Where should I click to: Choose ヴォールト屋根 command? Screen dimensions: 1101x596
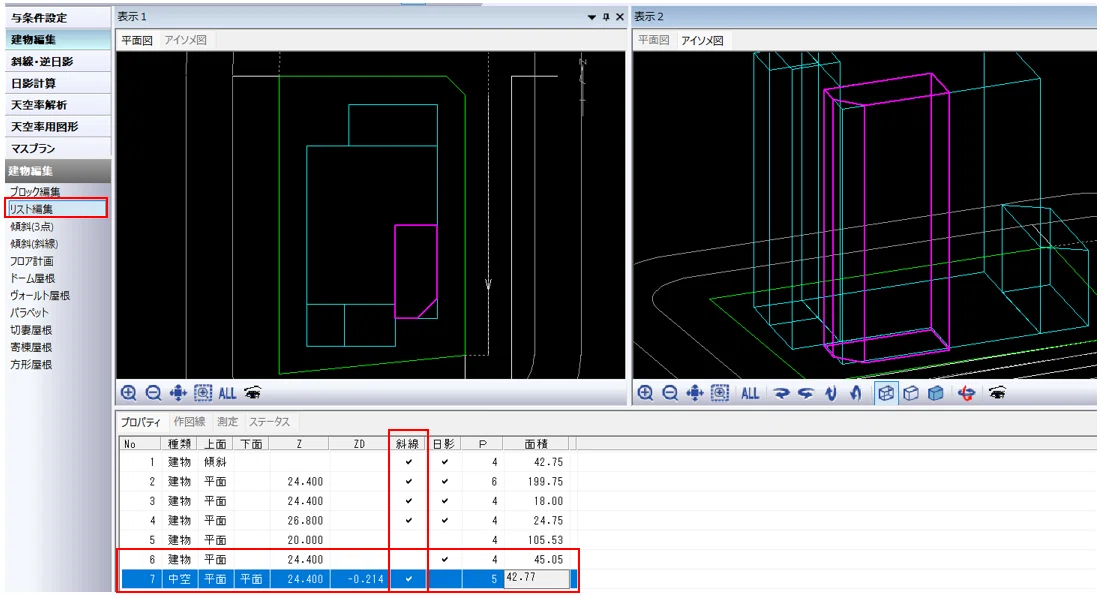(39, 296)
